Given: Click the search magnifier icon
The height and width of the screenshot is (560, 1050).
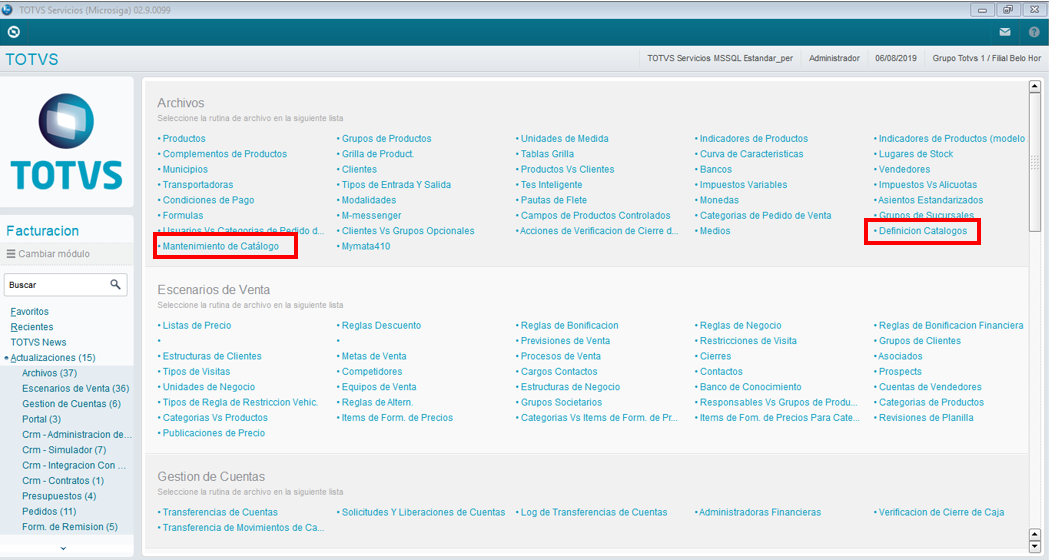Looking at the screenshot, I should pos(115,285).
